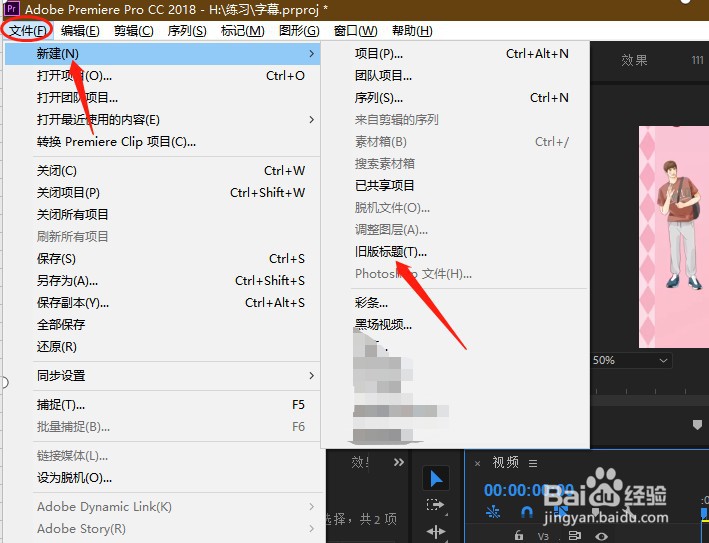
Task: Toggle V3 sync lock
Action: 574,536
